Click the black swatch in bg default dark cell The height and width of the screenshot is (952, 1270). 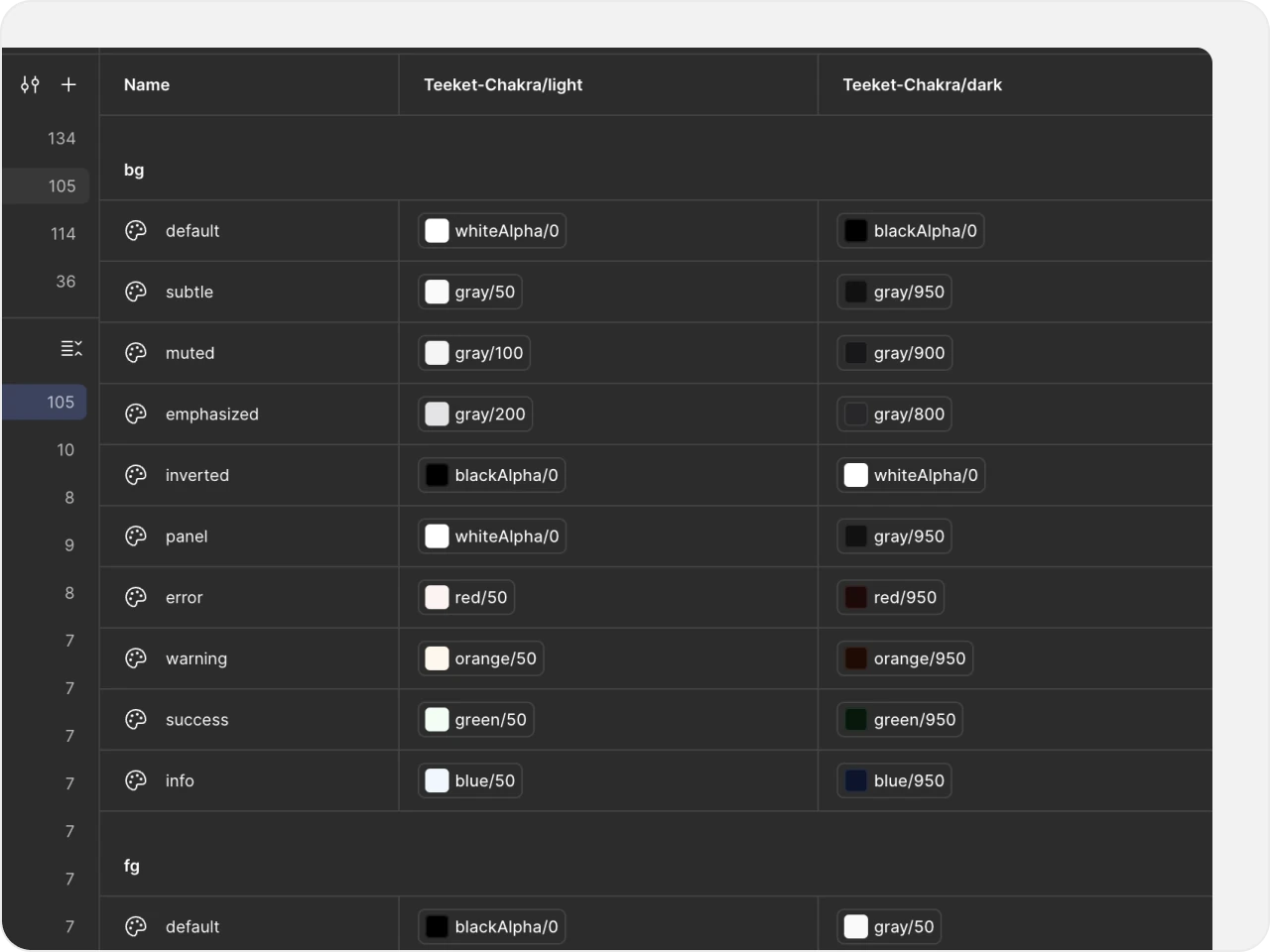pyautogui.click(x=855, y=231)
